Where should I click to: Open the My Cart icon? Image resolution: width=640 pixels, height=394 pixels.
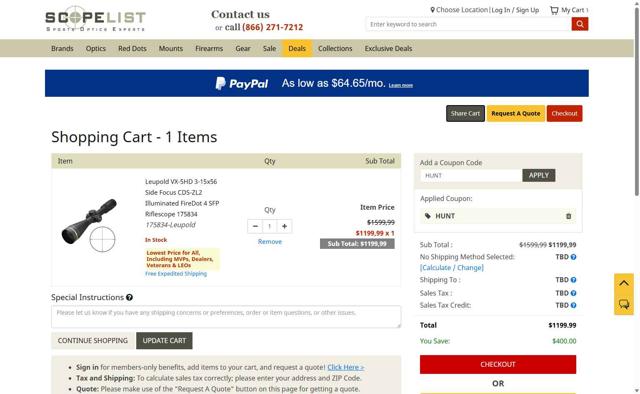(554, 10)
